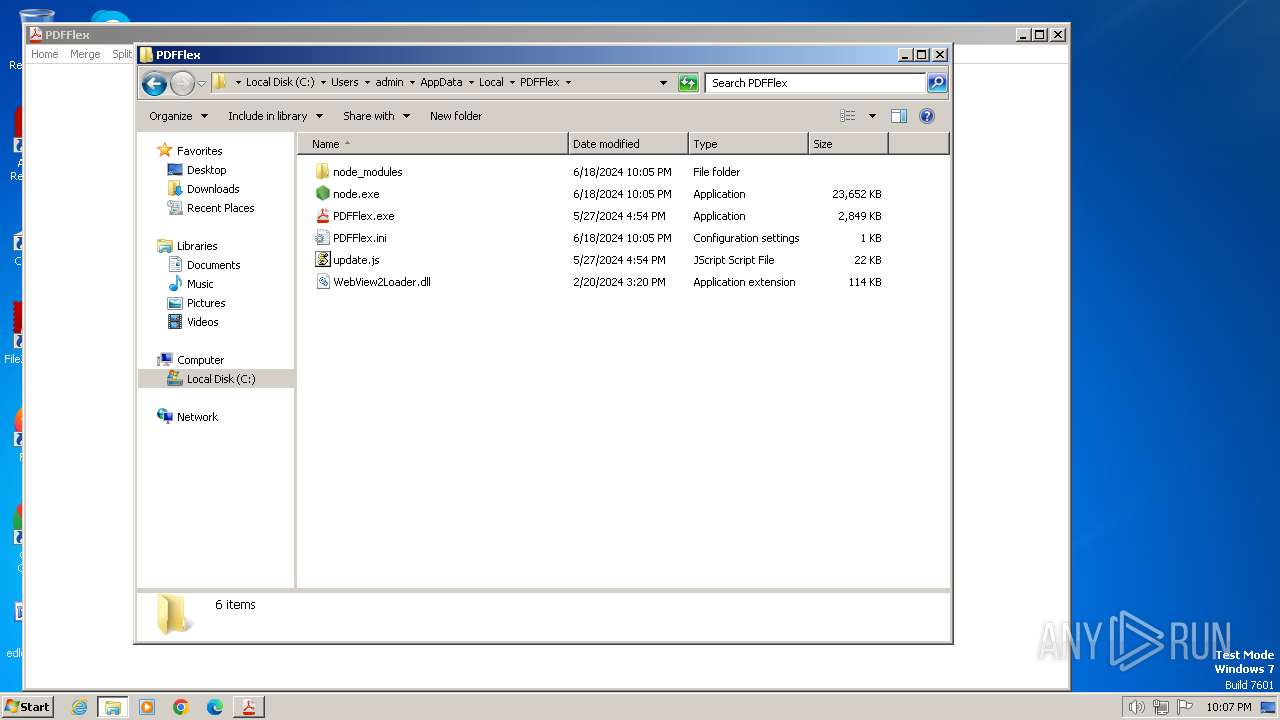Click the Favorites star in navigation pane
1280x720 pixels.
point(165,150)
